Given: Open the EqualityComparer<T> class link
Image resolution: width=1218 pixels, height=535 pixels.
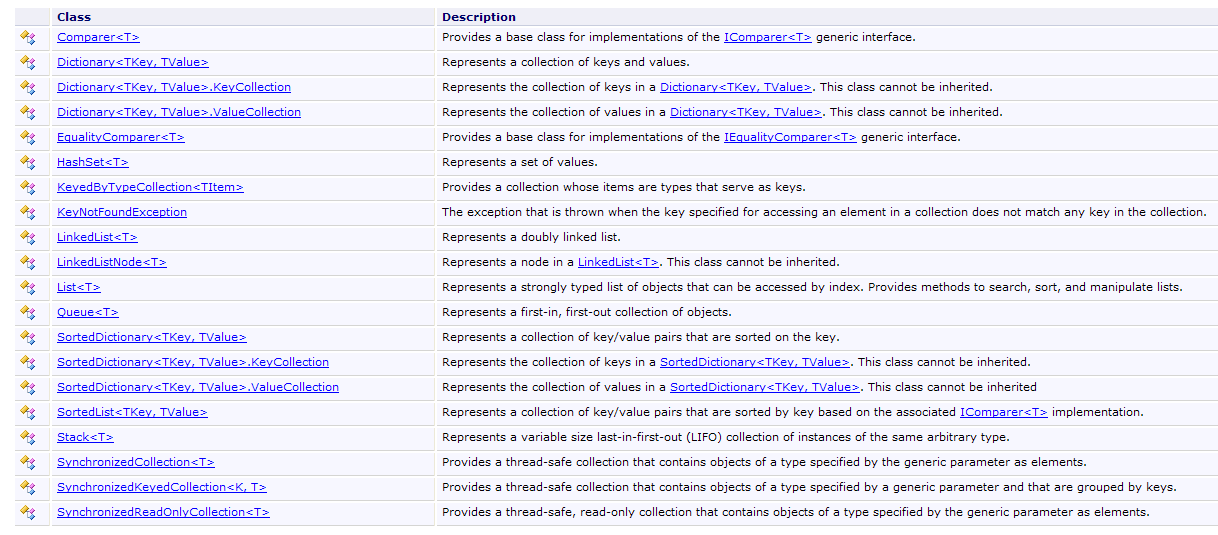Looking at the screenshot, I should [x=120, y=137].
